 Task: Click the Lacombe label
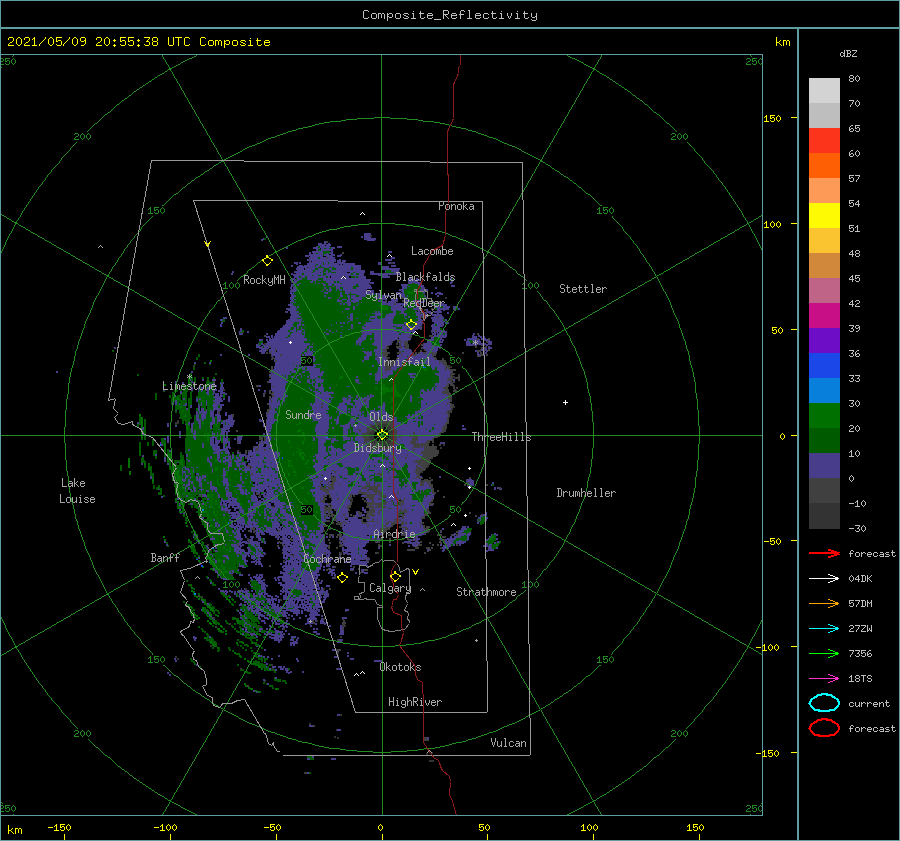pos(432,251)
